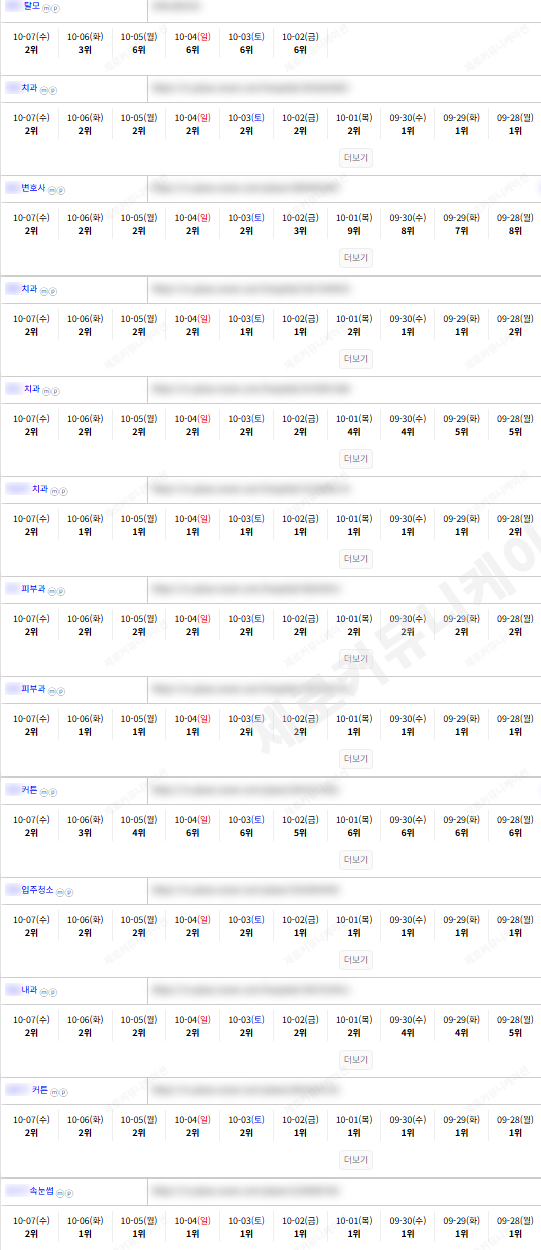Open 커튼 keyword link in row with 10-05 4위
Viewport: 541px width, 1250px height.
click(29, 790)
